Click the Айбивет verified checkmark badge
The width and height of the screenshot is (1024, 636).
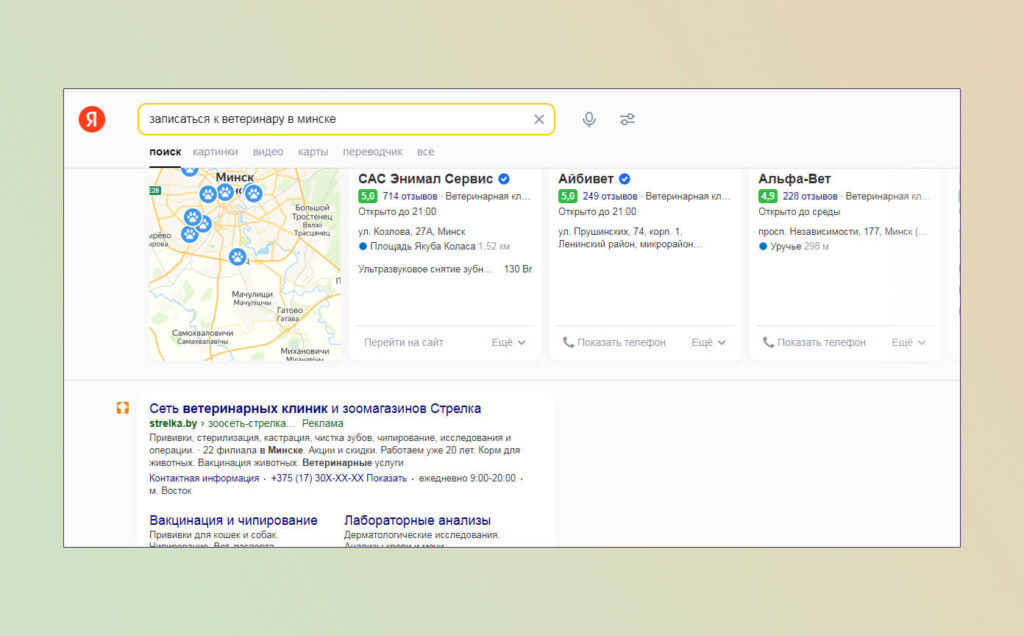pyautogui.click(x=624, y=179)
